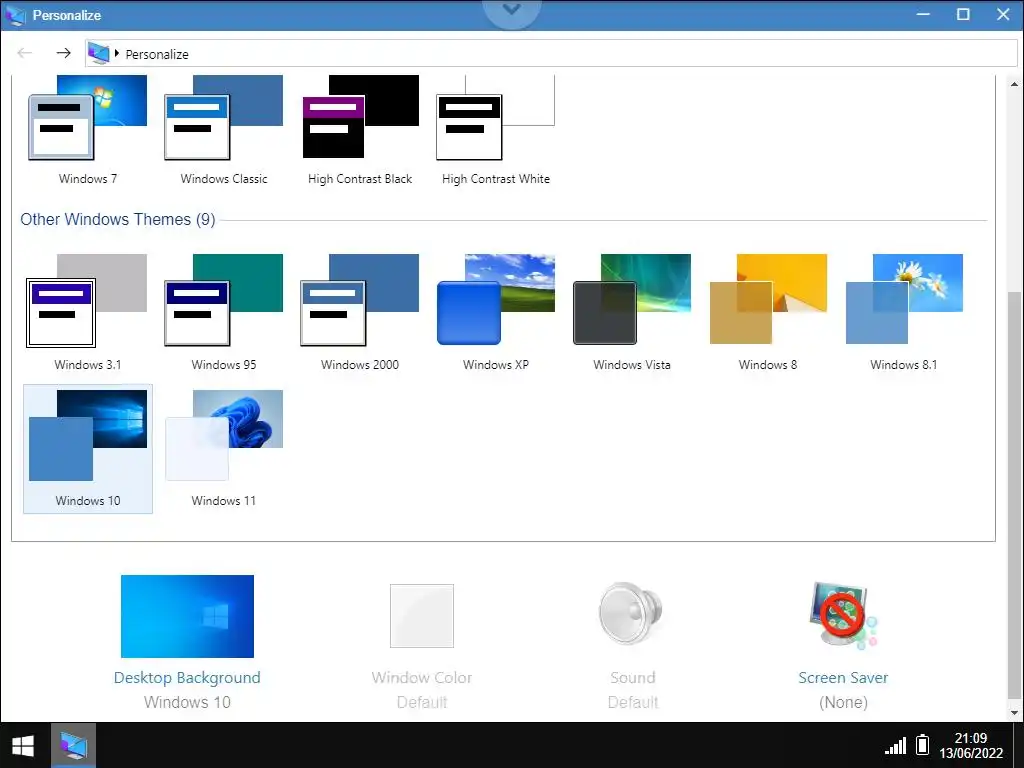Viewport: 1024px width, 768px height.
Task: Pick the Windows 2000 theme icon
Action: [x=360, y=300]
